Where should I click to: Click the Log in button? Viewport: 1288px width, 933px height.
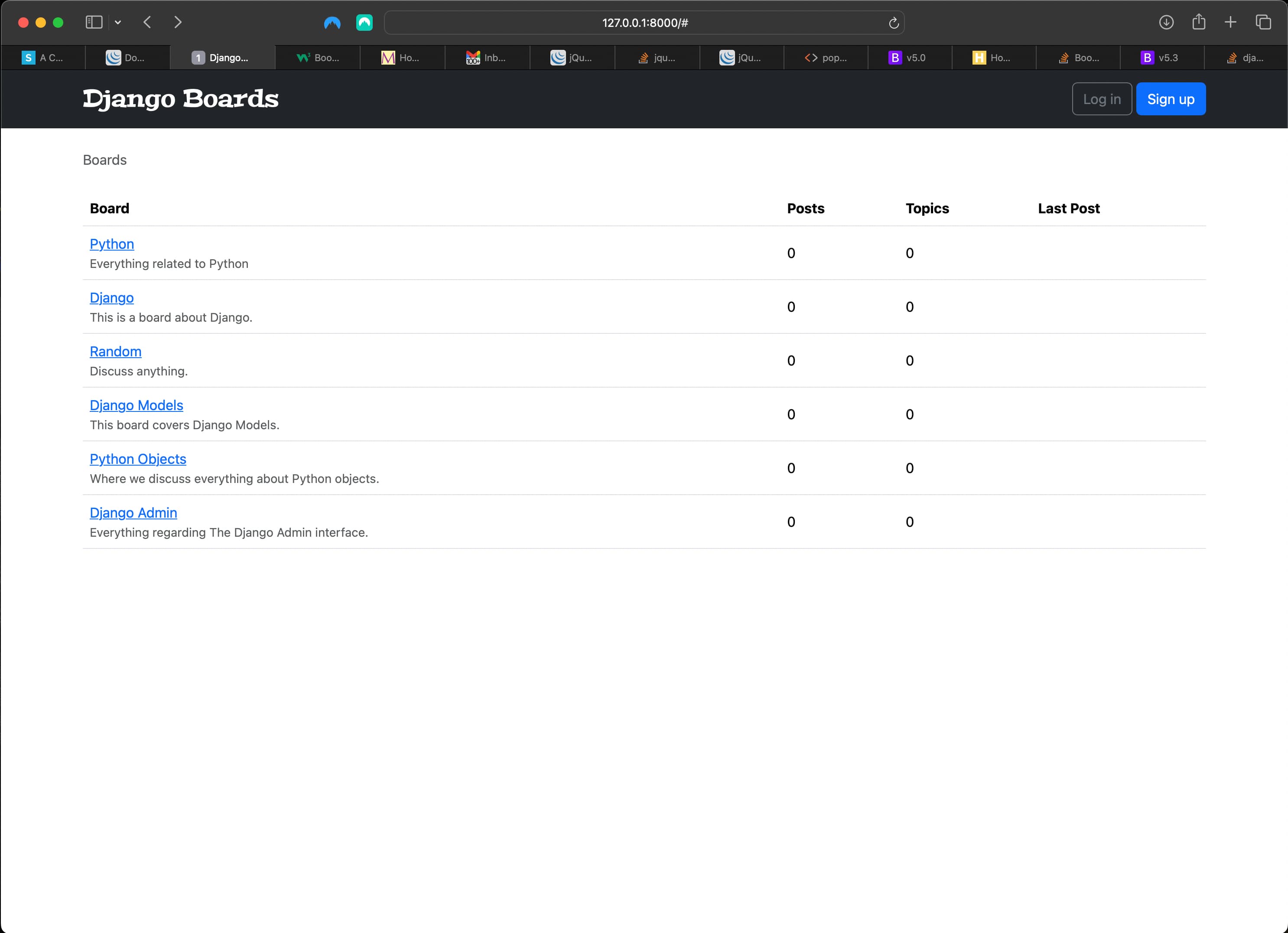(1101, 99)
